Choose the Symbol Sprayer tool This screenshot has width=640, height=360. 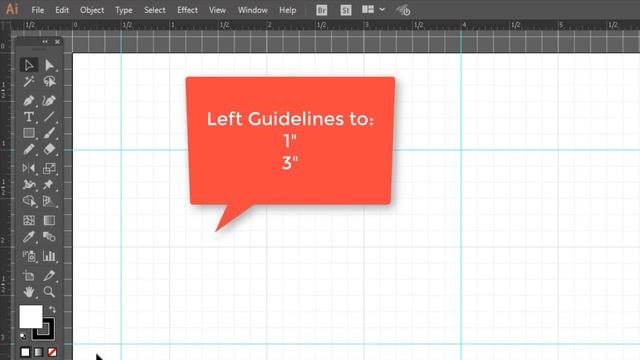tap(29, 256)
